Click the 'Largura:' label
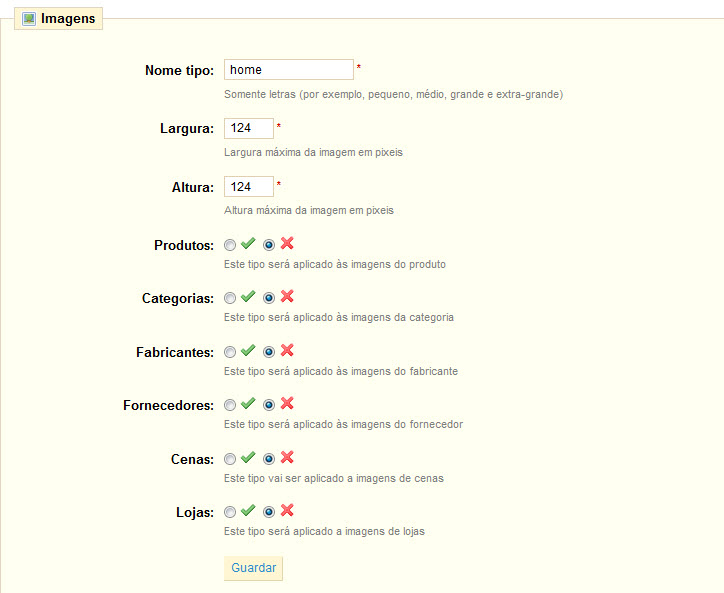724x593 pixels. [187, 129]
